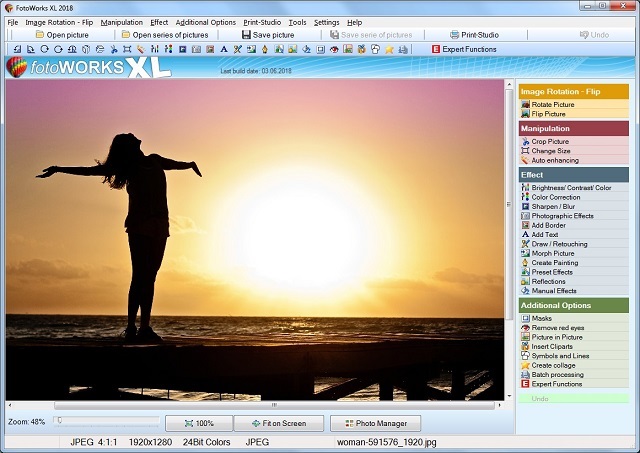This screenshot has width=640, height=453.
Task: Click the Open picture button
Action: (62, 35)
